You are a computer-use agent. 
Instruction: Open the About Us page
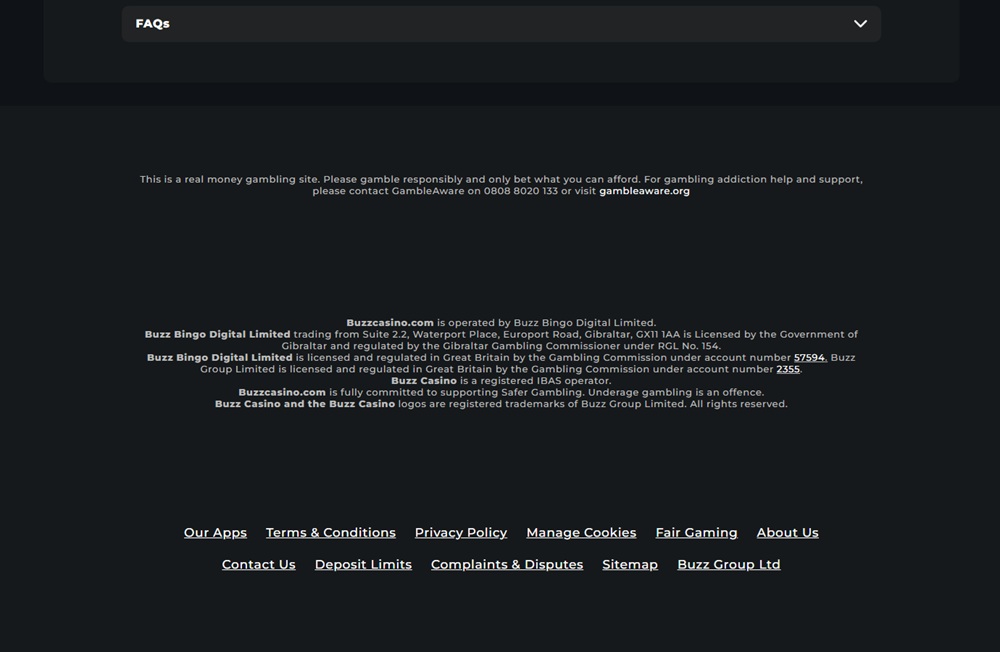pos(788,533)
